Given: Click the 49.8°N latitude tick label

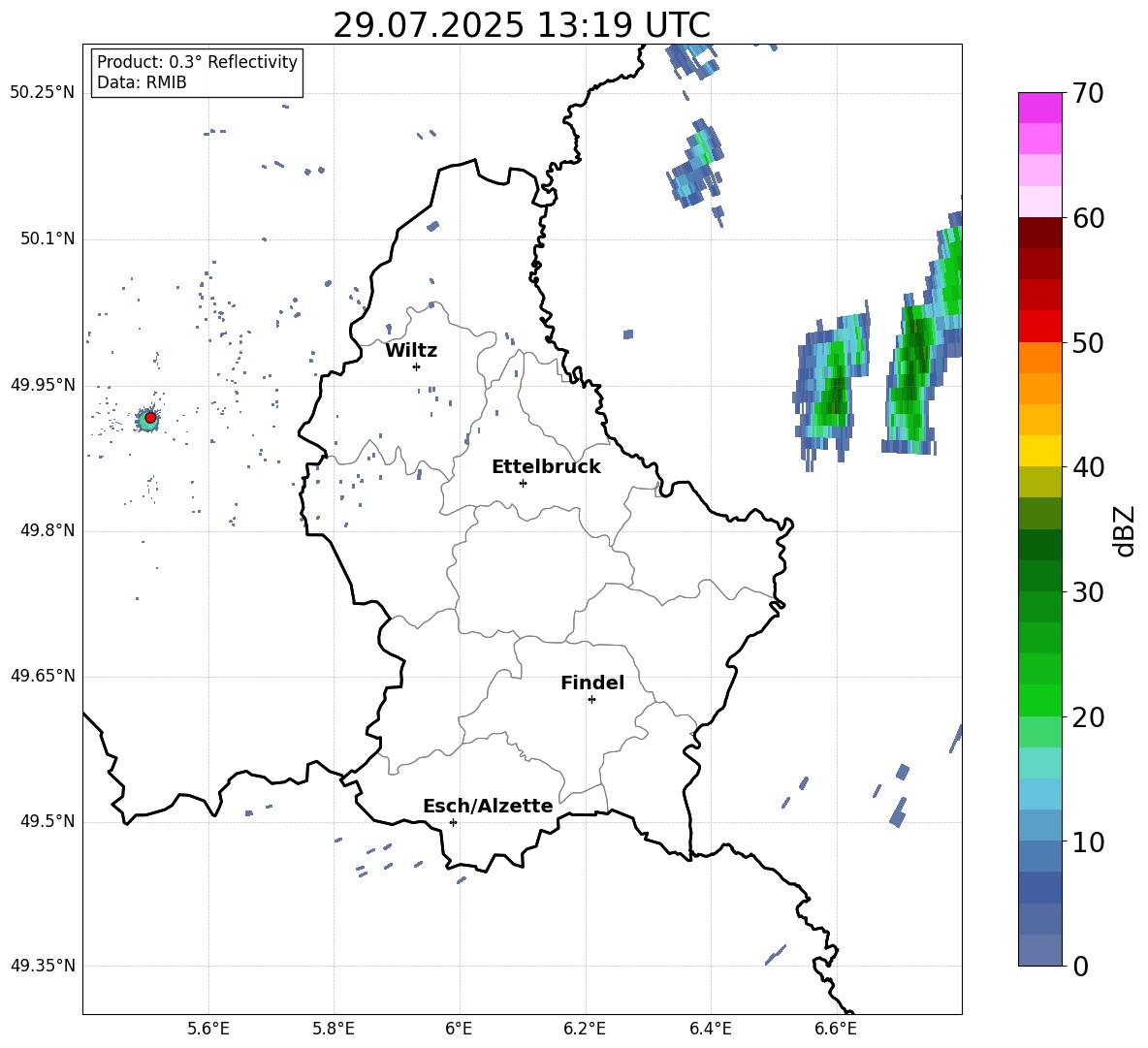Looking at the screenshot, I should tap(48, 530).
